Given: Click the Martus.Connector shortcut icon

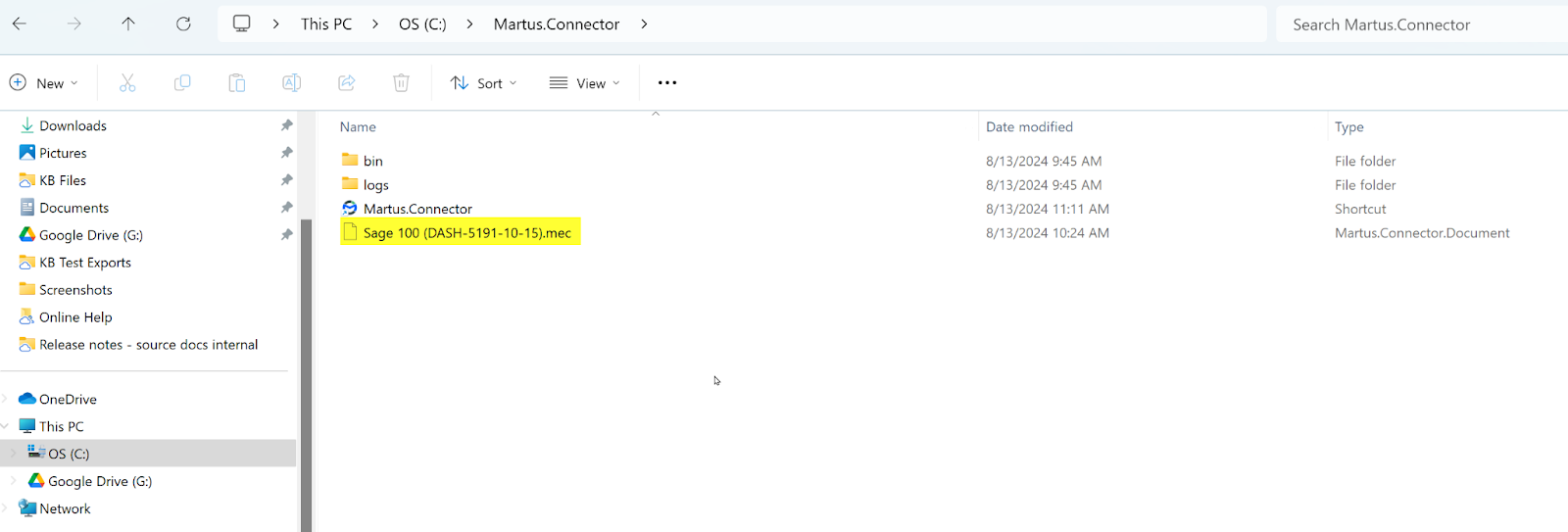Looking at the screenshot, I should tap(350, 208).
